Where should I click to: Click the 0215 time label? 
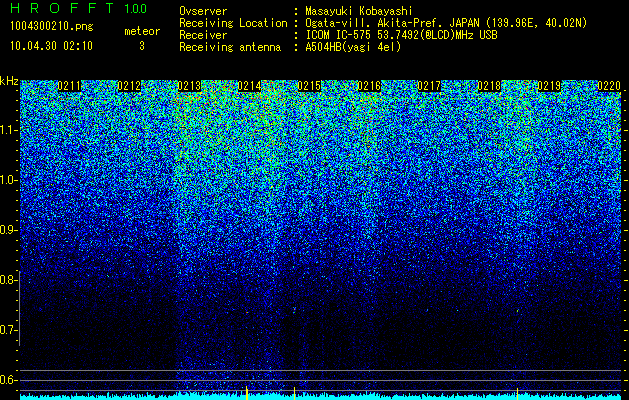point(309,86)
